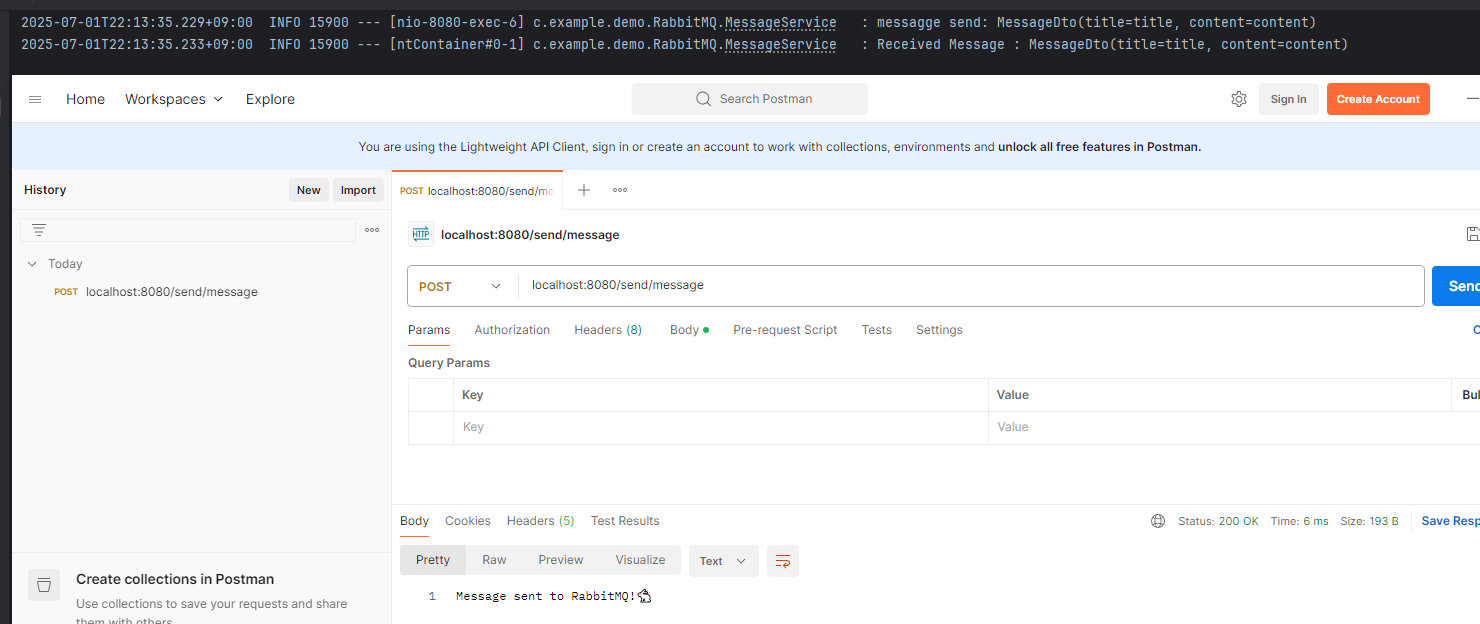
Task: Open history entry localhost:8080/send/message
Action: click(172, 292)
